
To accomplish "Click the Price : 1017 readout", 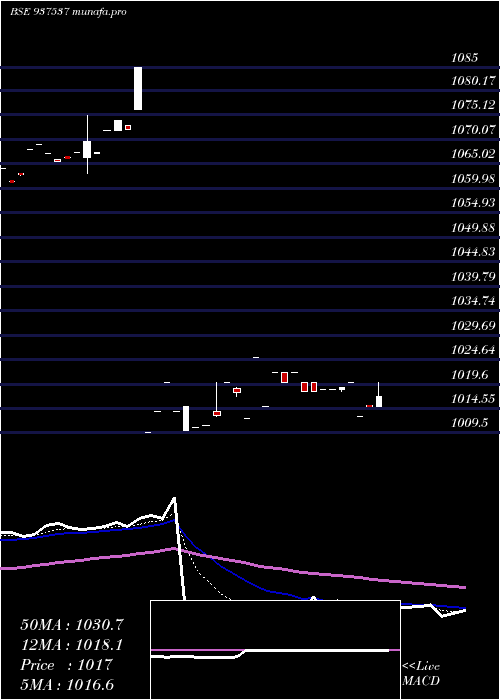I will (x=67, y=665).
